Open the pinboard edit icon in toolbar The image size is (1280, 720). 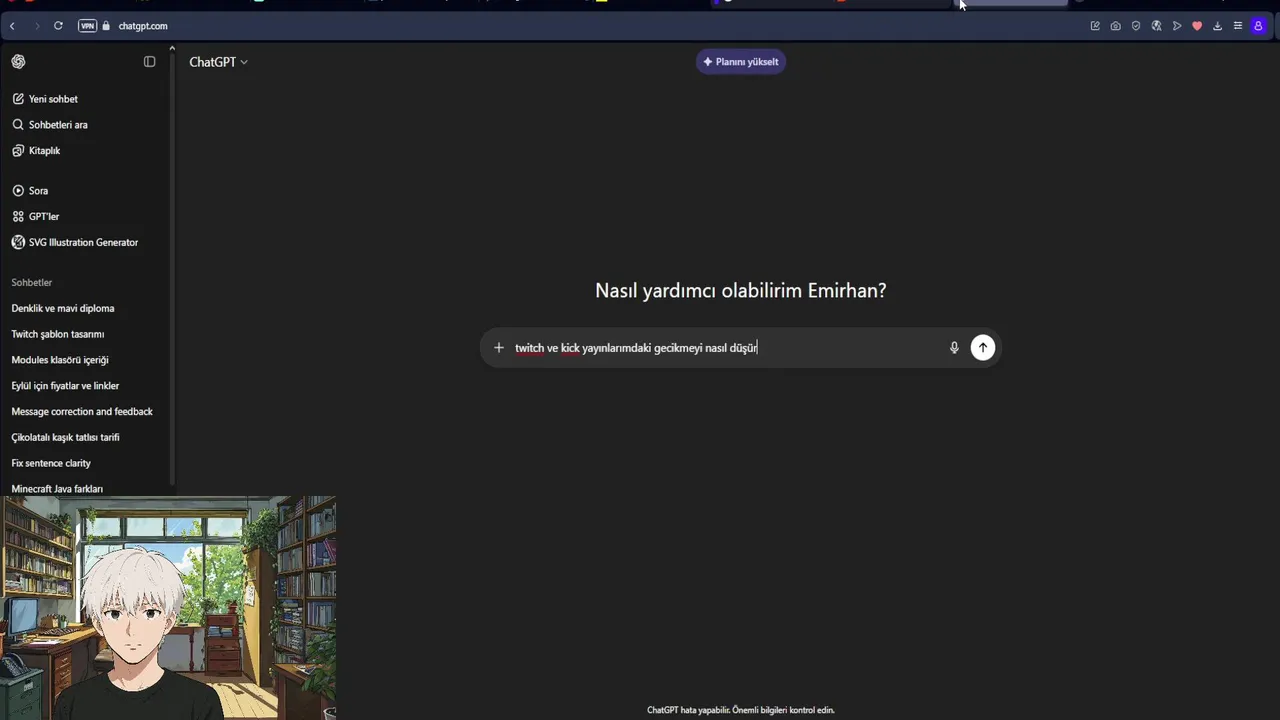[1095, 26]
